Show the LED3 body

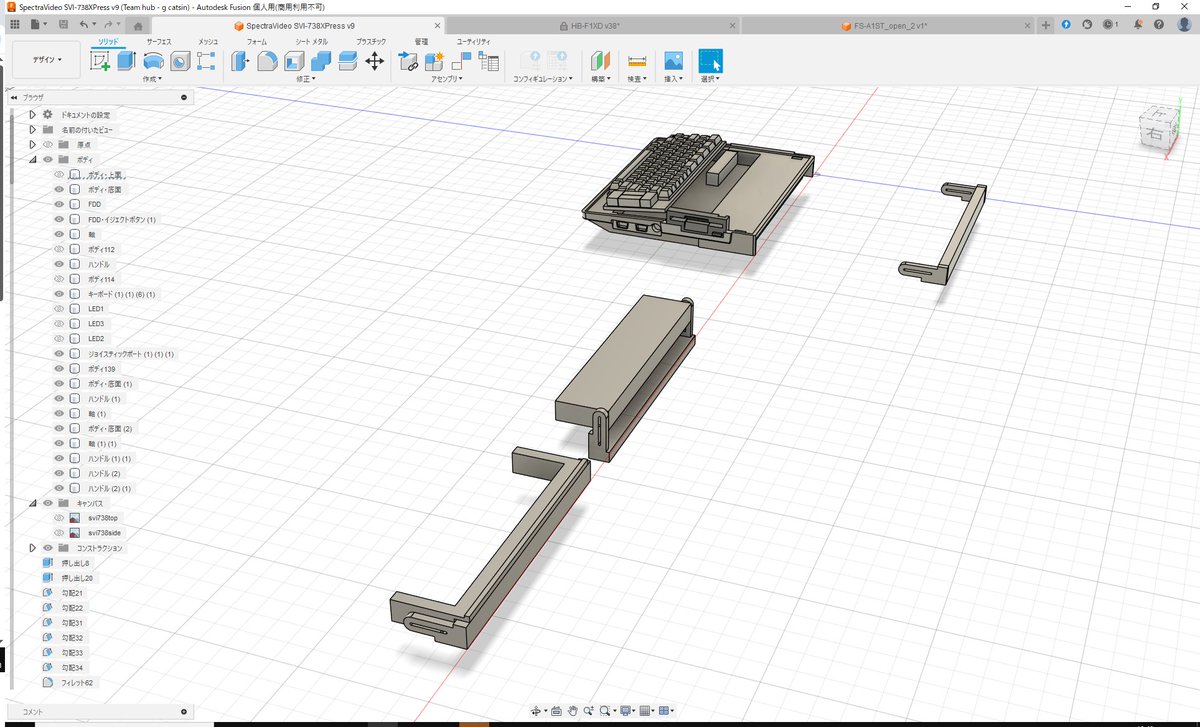(x=59, y=324)
